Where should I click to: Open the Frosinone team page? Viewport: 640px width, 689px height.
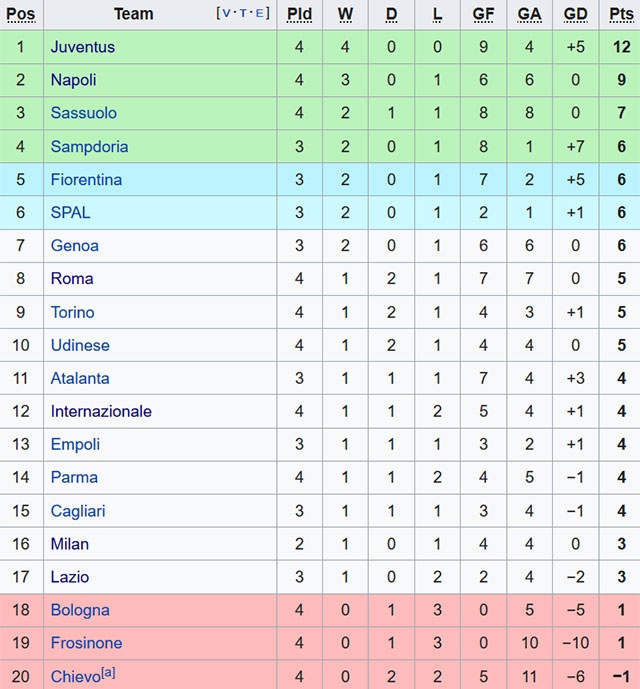point(87,643)
